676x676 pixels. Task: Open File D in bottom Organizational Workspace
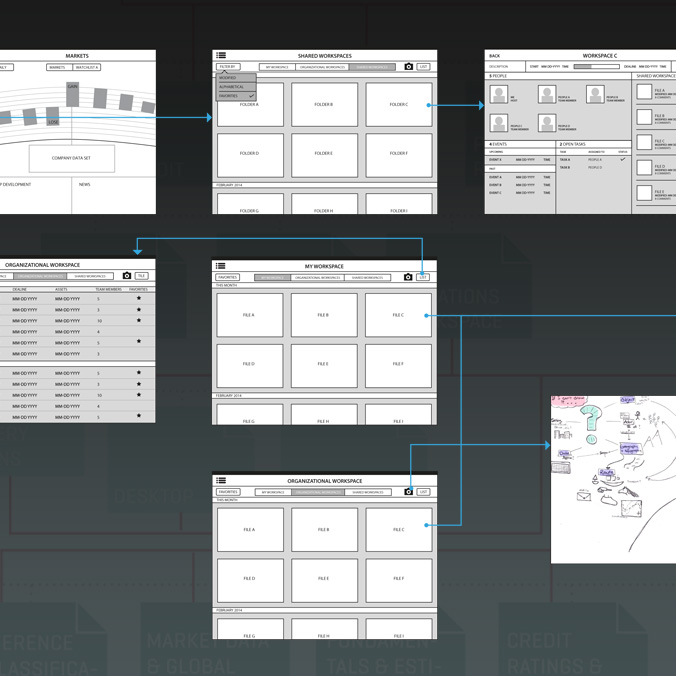coord(250,580)
